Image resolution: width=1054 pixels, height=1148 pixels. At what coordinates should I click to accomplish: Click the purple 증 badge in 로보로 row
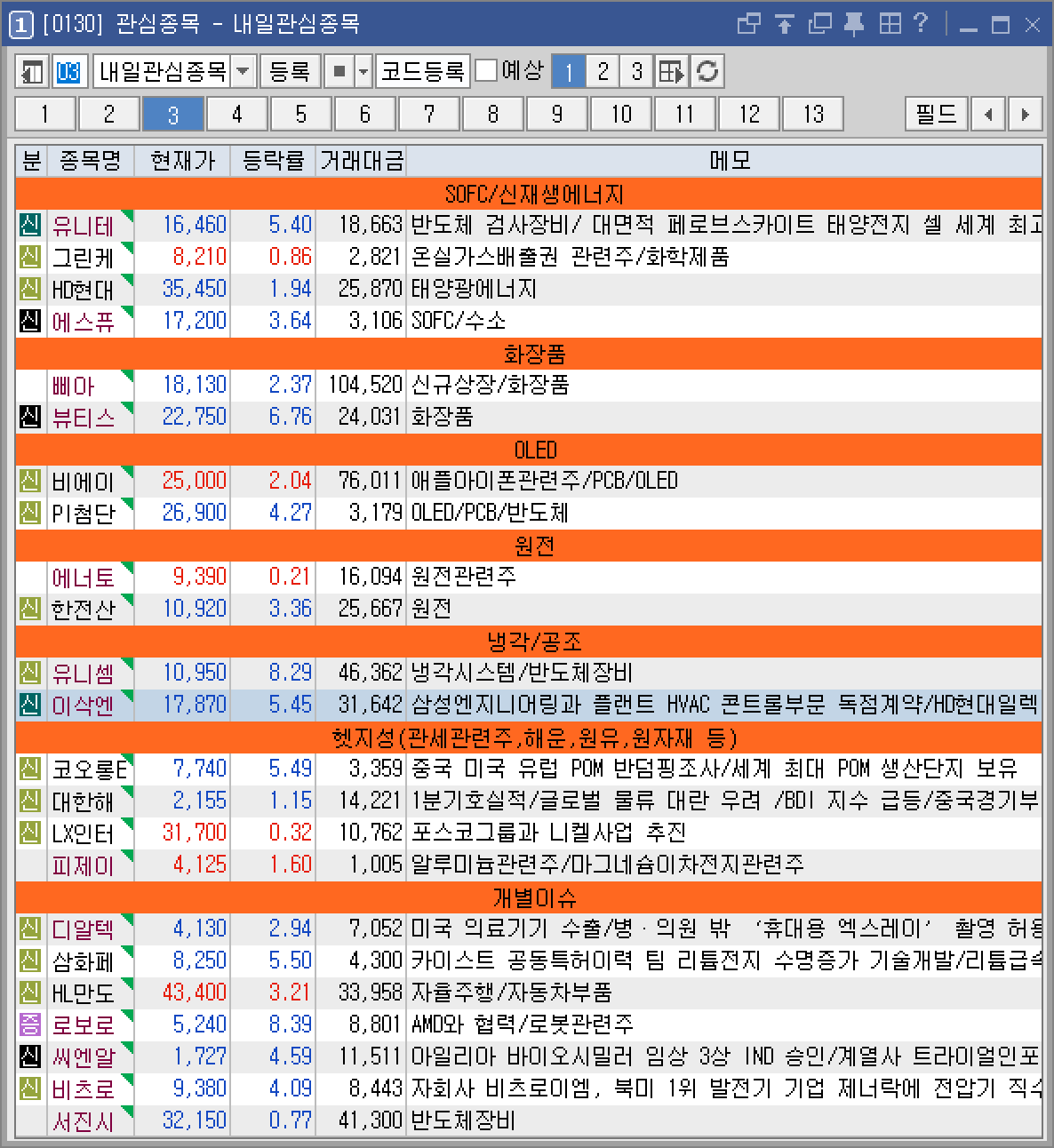[30, 1024]
